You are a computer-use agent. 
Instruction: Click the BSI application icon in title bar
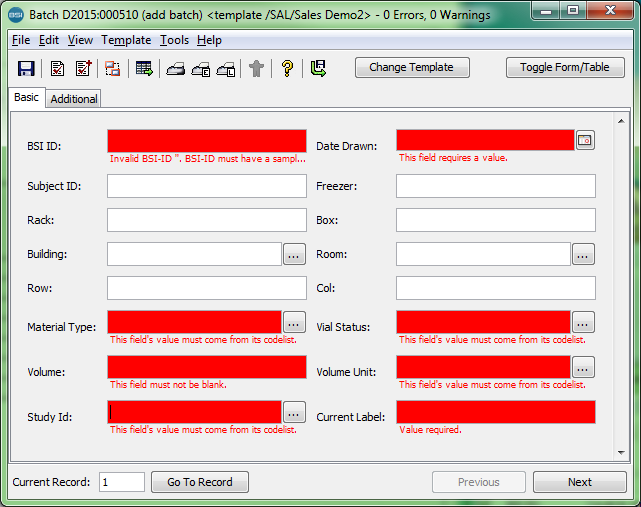(x=16, y=15)
